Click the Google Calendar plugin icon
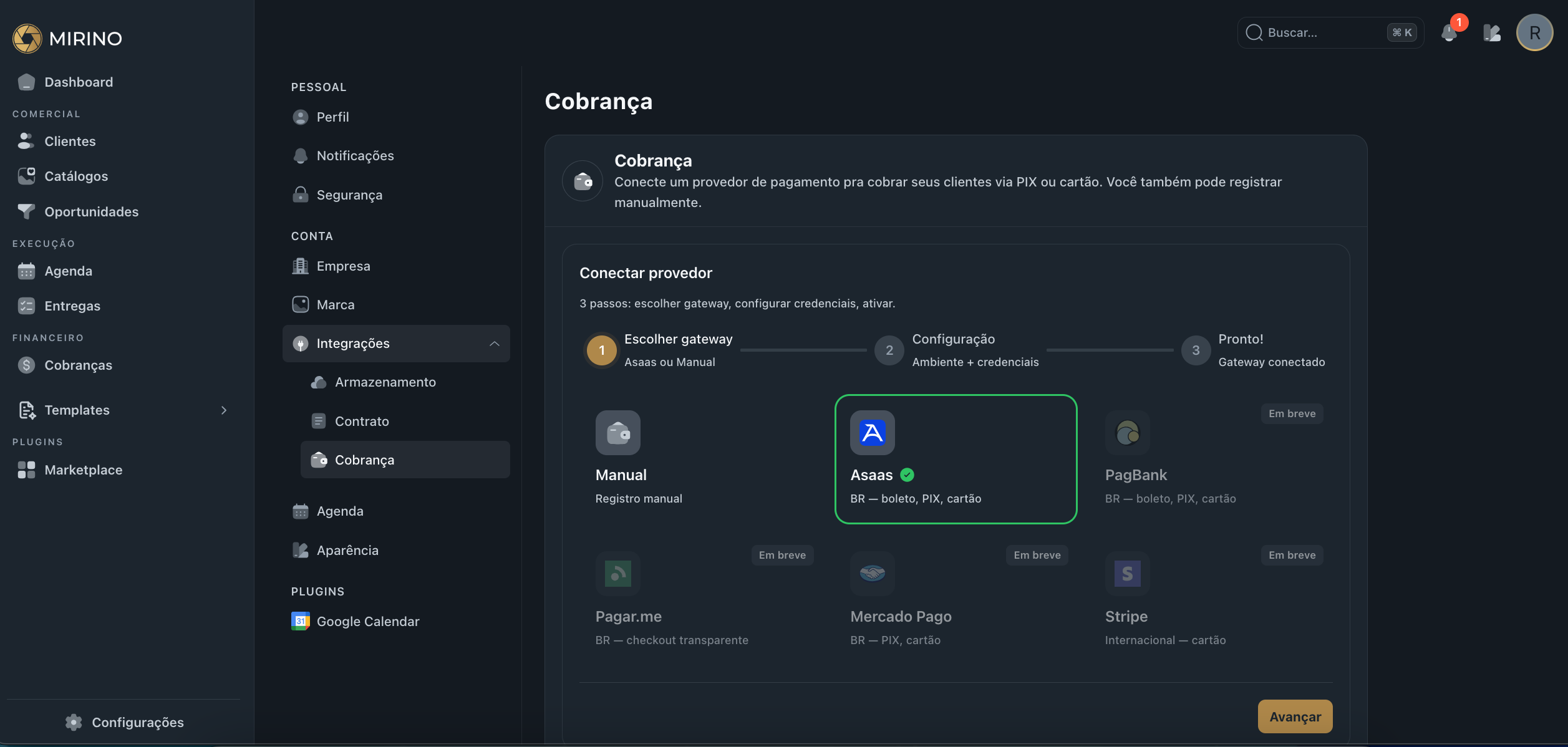The width and height of the screenshot is (1568, 747). click(301, 622)
